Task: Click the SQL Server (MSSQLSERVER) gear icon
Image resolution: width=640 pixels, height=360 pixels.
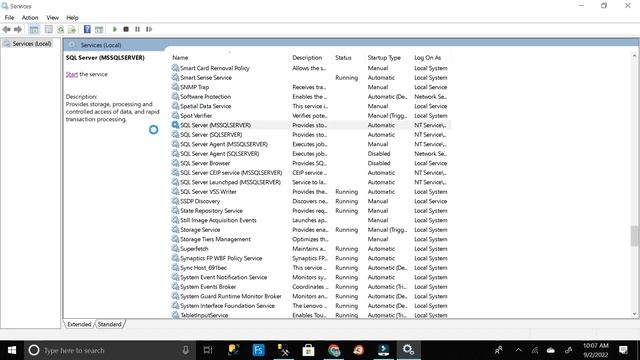Action: click(175, 125)
